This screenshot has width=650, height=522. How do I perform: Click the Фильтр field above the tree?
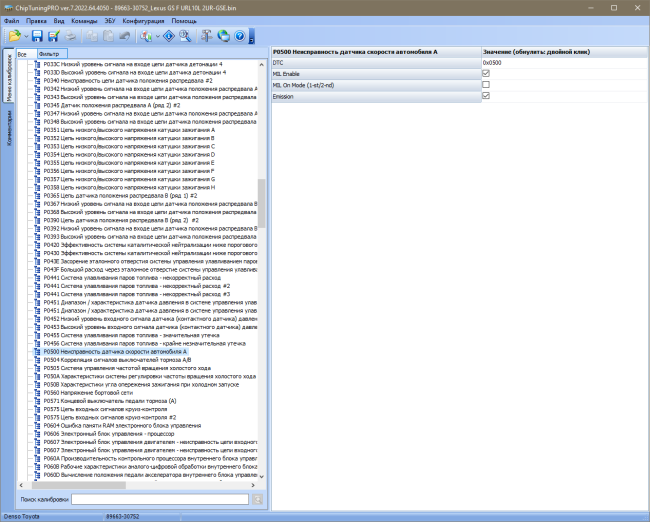point(52,54)
